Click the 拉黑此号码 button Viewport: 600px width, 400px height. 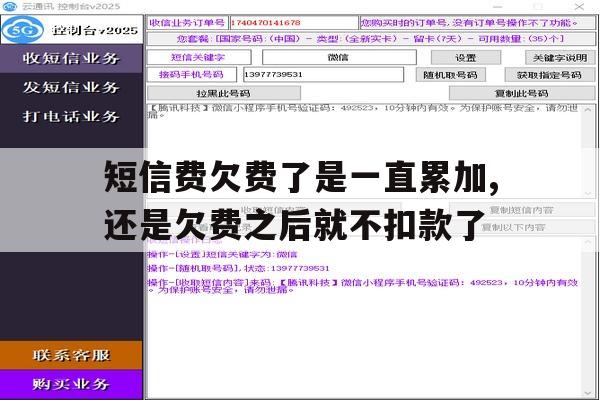(223, 93)
